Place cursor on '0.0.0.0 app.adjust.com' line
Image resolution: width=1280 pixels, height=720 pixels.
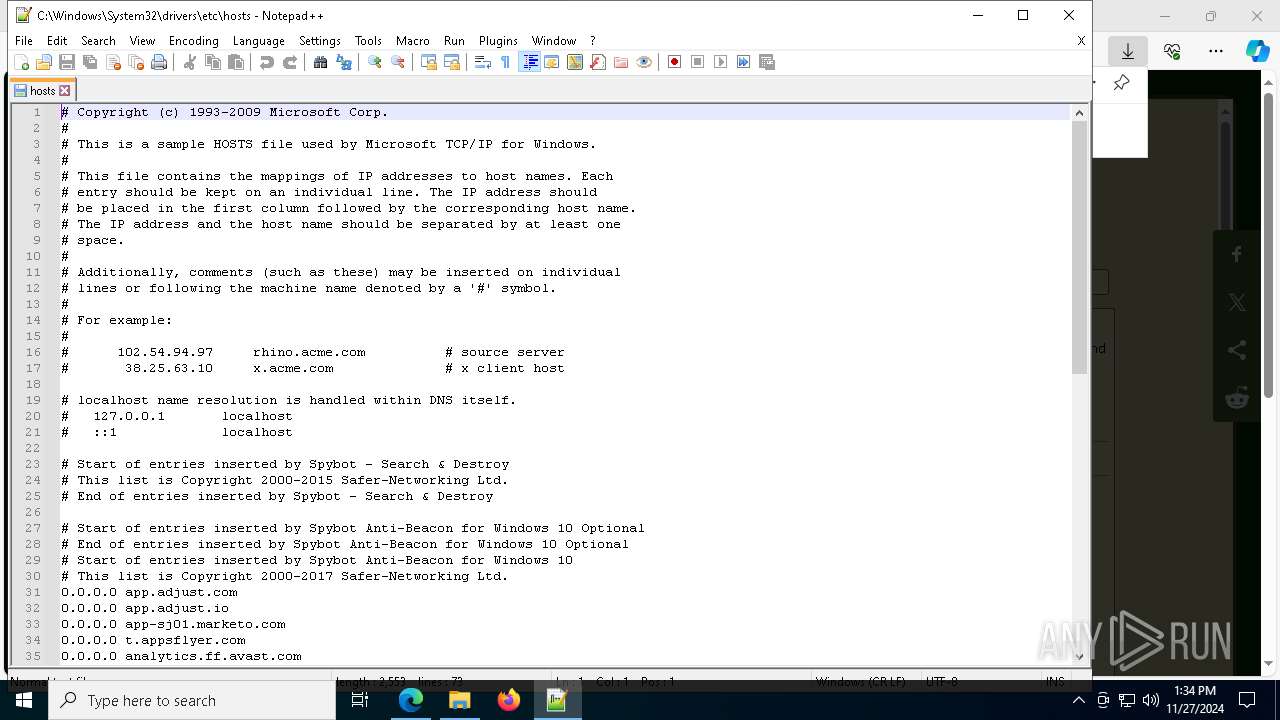click(149, 592)
